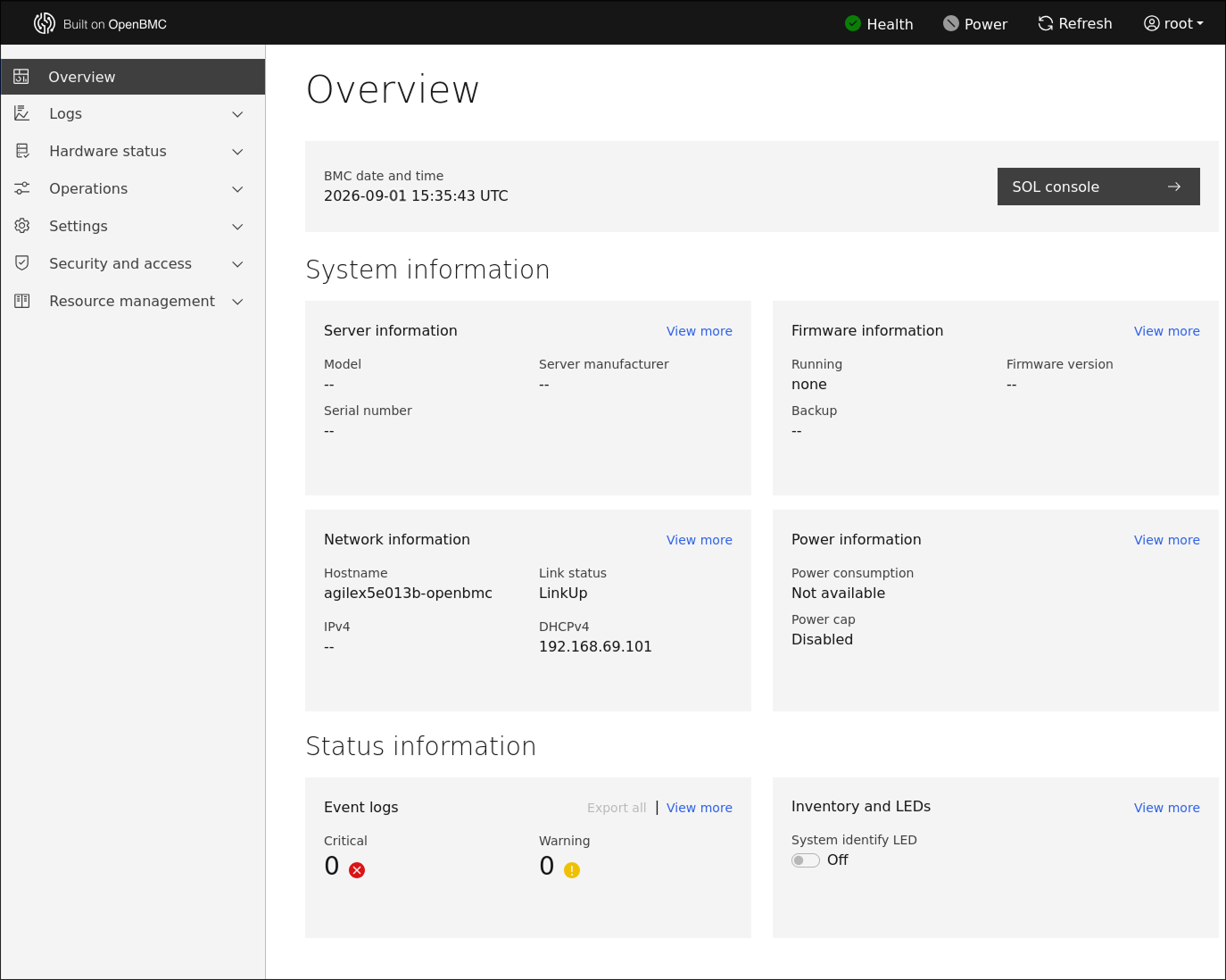This screenshot has width=1226, height=980.
Task: Click the red Critical error icon
Action: pos(357,870)
